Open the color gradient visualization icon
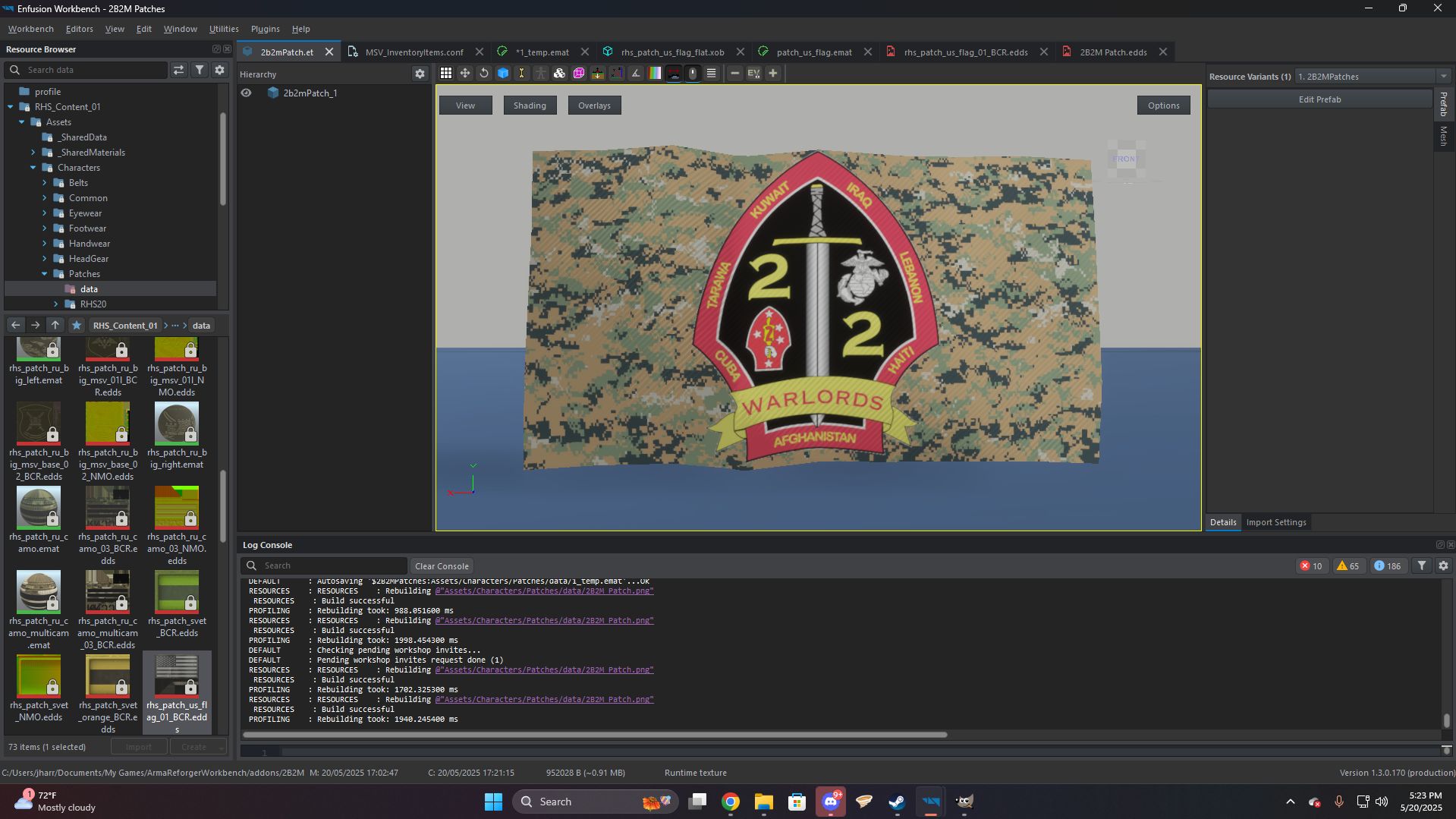Viewport: 1456px width, 819px height. (x=654, y=74)
